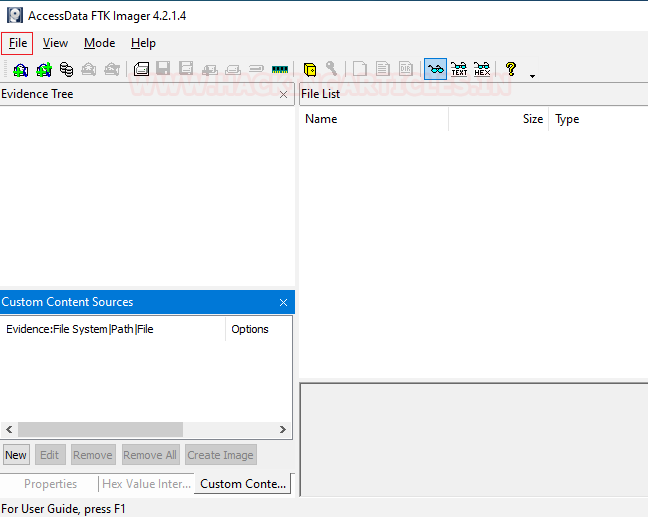Open the Image Mounting tool icon
The height and width of the screenshot is (517, 648).
66,69
